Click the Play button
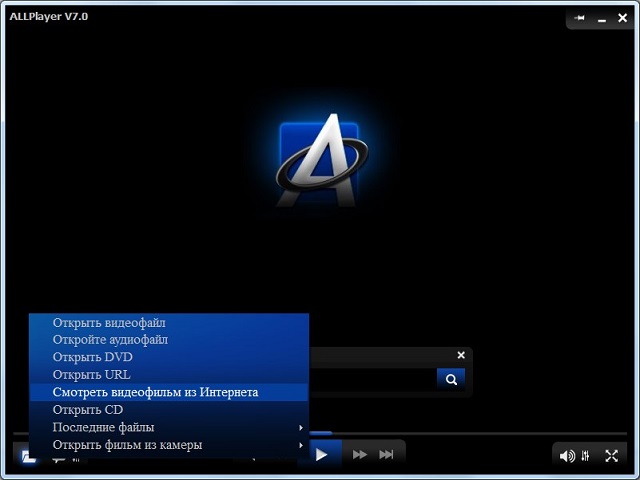Screen dimensions: 640x480 322,454
